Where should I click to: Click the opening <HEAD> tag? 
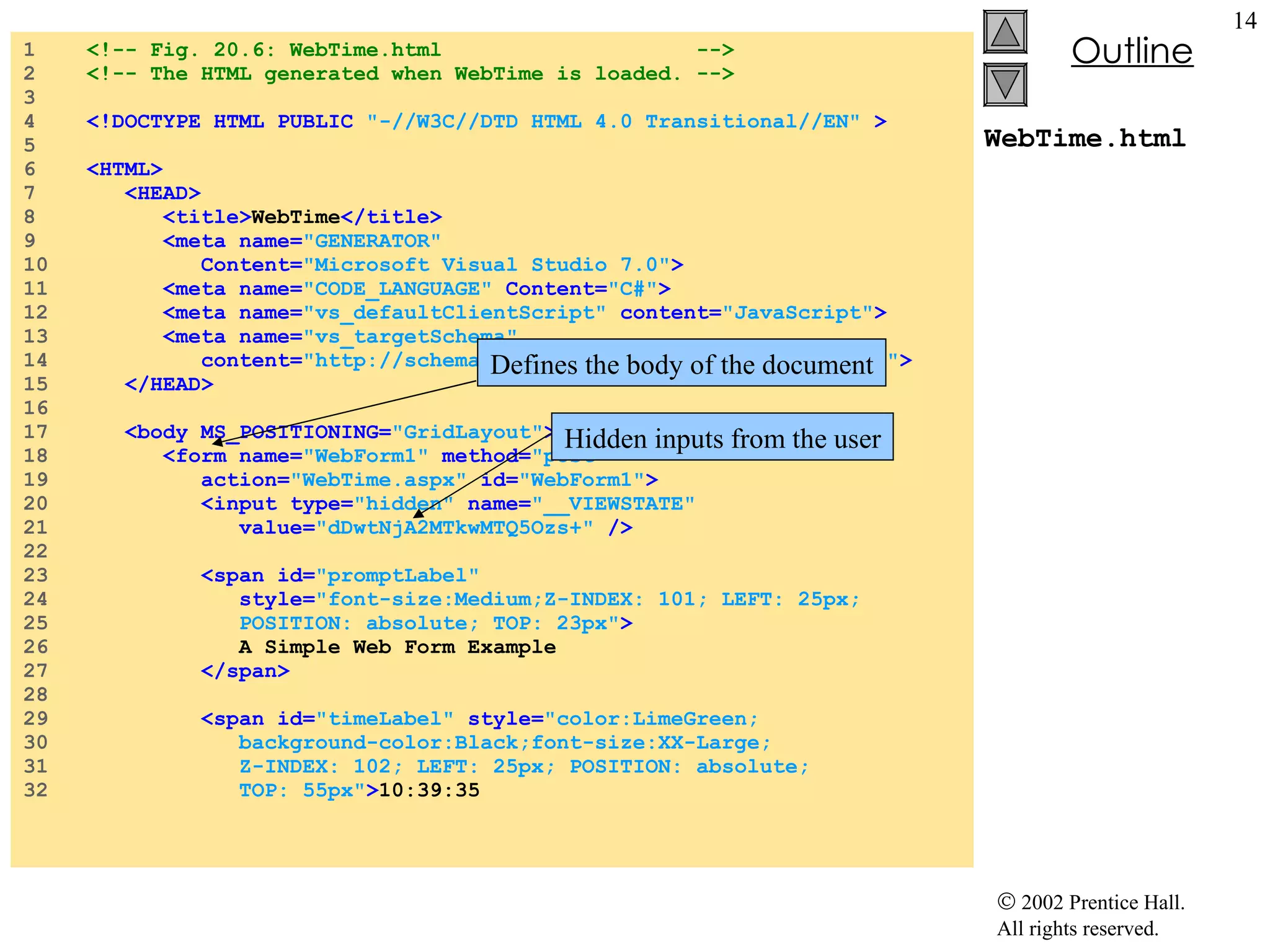click(162, 193)
